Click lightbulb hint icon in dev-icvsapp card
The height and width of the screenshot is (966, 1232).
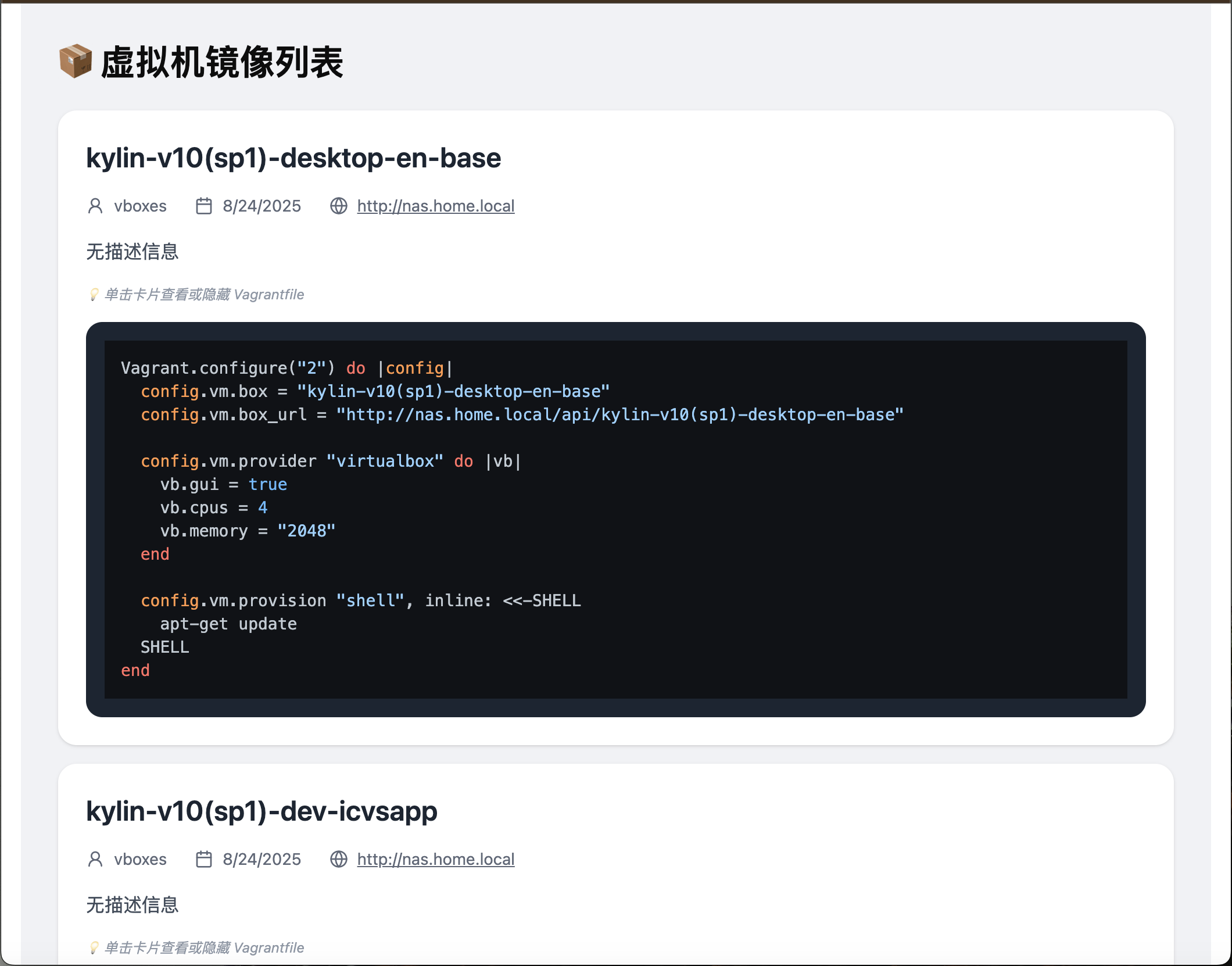(94, 948)
